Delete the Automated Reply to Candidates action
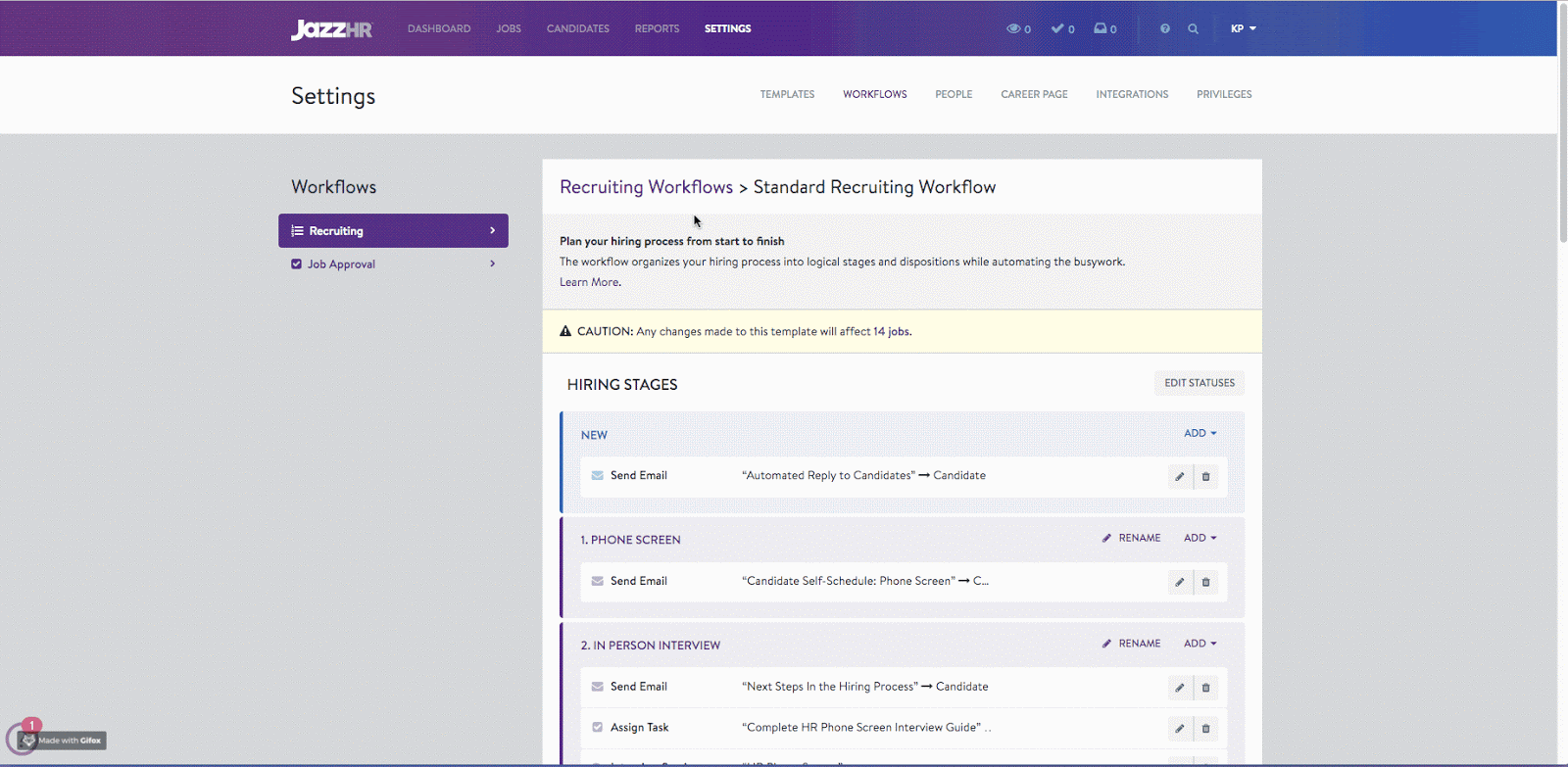The image size is (1568, 767). point(1206,477)
